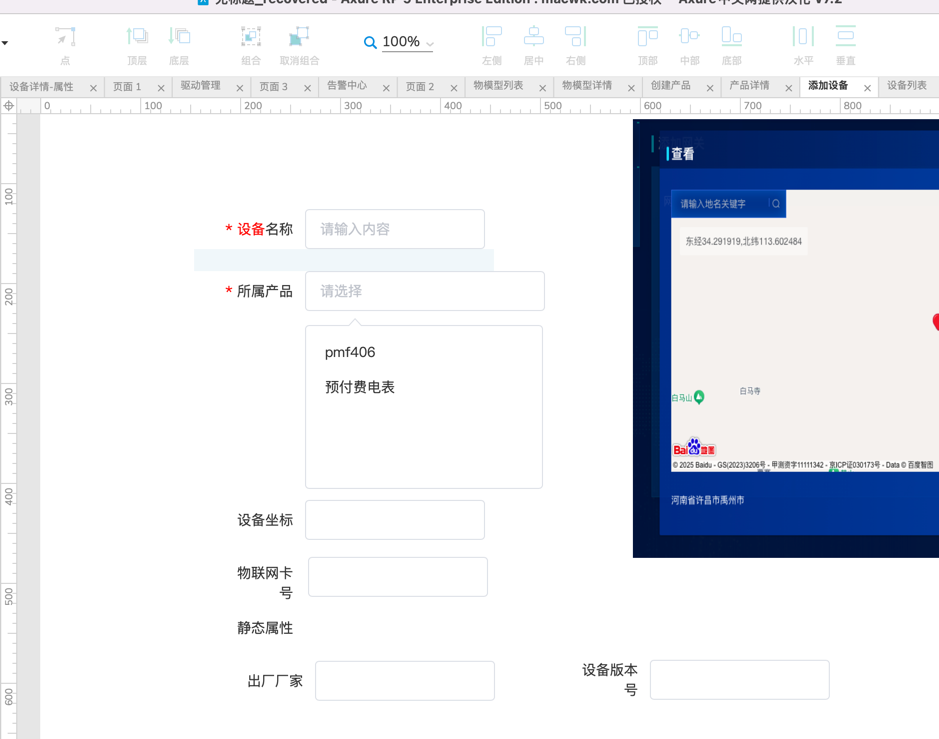Screen dimensions: 939x739
Task: Click the map location search box
Action: tap(720, 204)
